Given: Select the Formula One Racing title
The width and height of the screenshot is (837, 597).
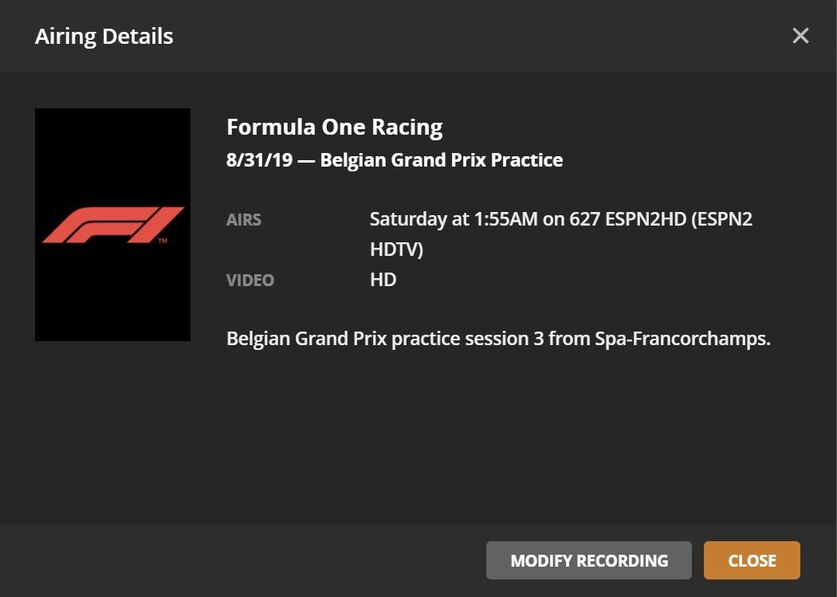Looking at the screenshot, I should click(334, 127).
